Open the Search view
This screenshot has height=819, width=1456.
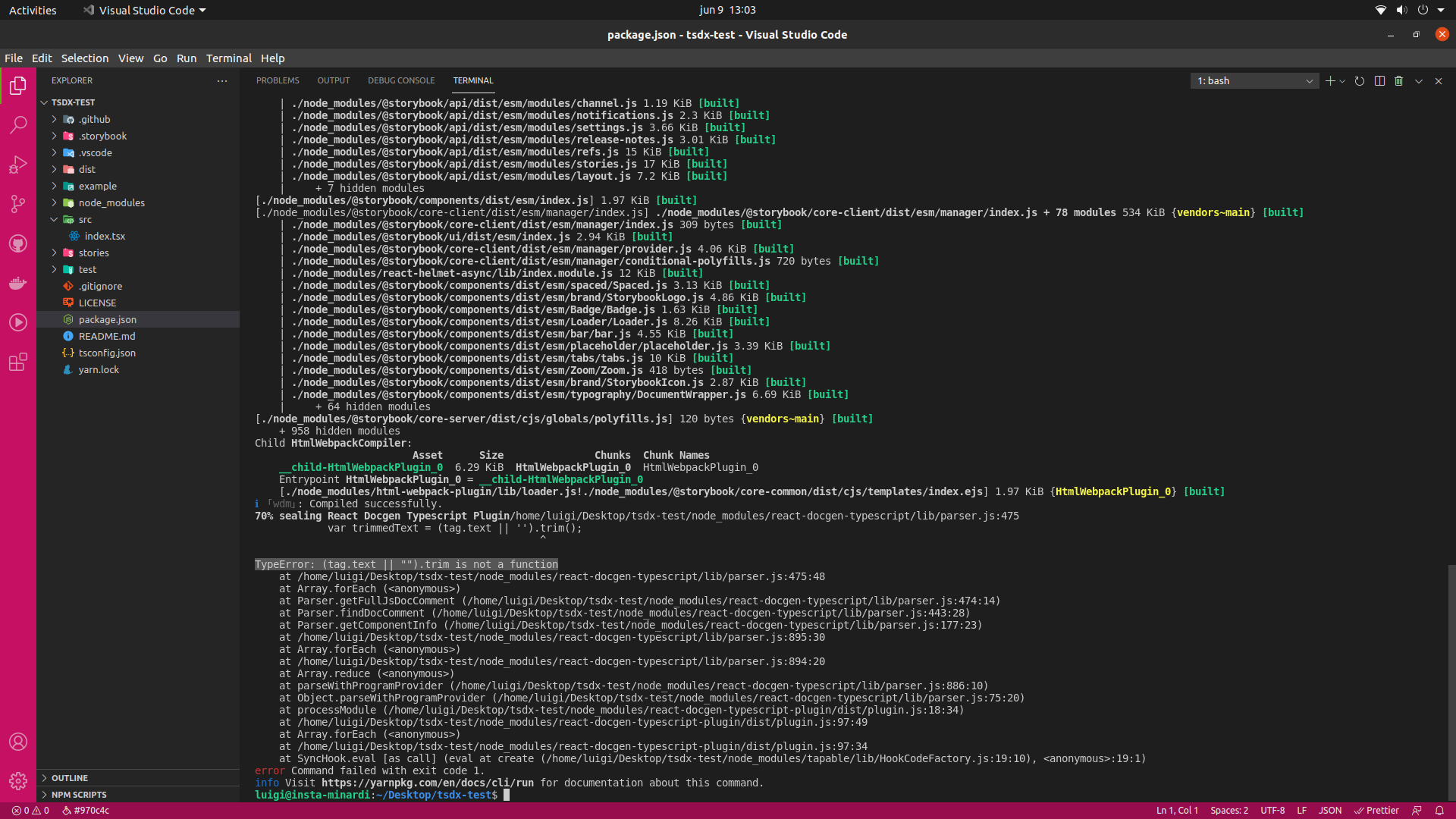click(18, 124)
